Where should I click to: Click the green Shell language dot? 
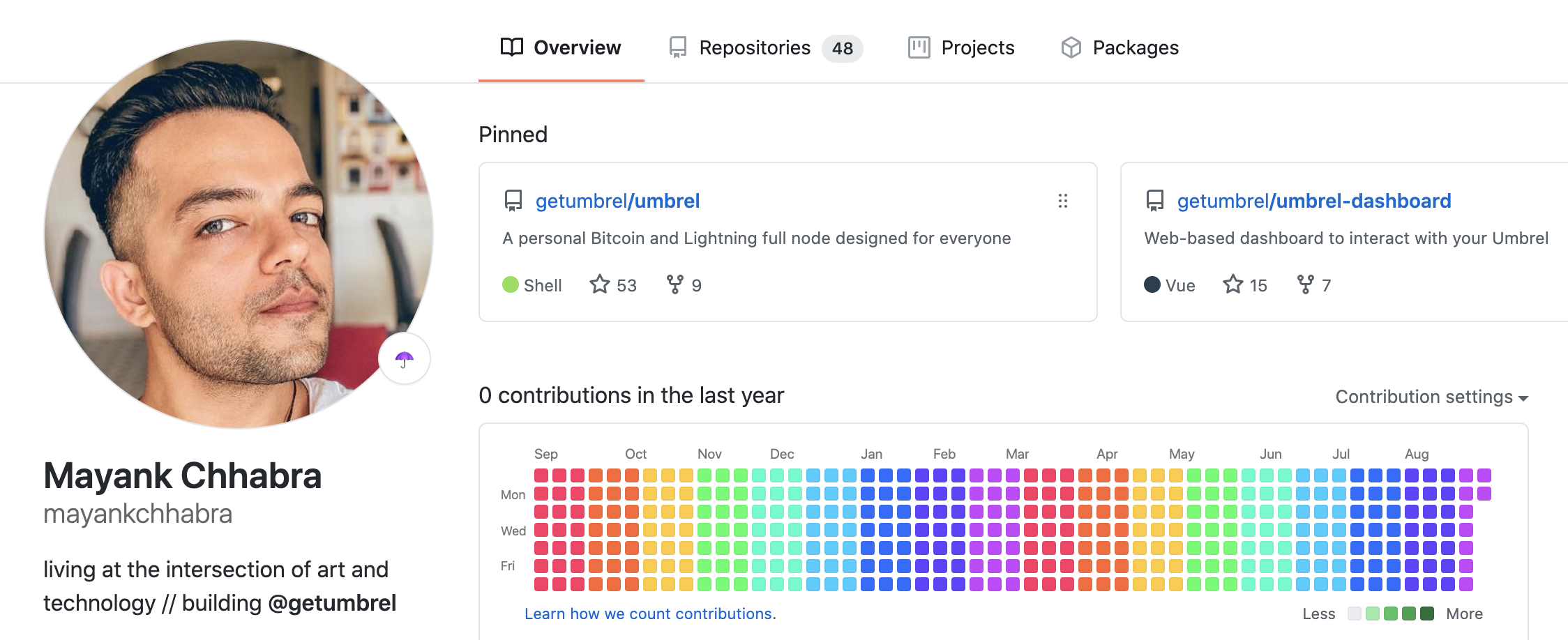pyautogui.click(x=511, y=284)
